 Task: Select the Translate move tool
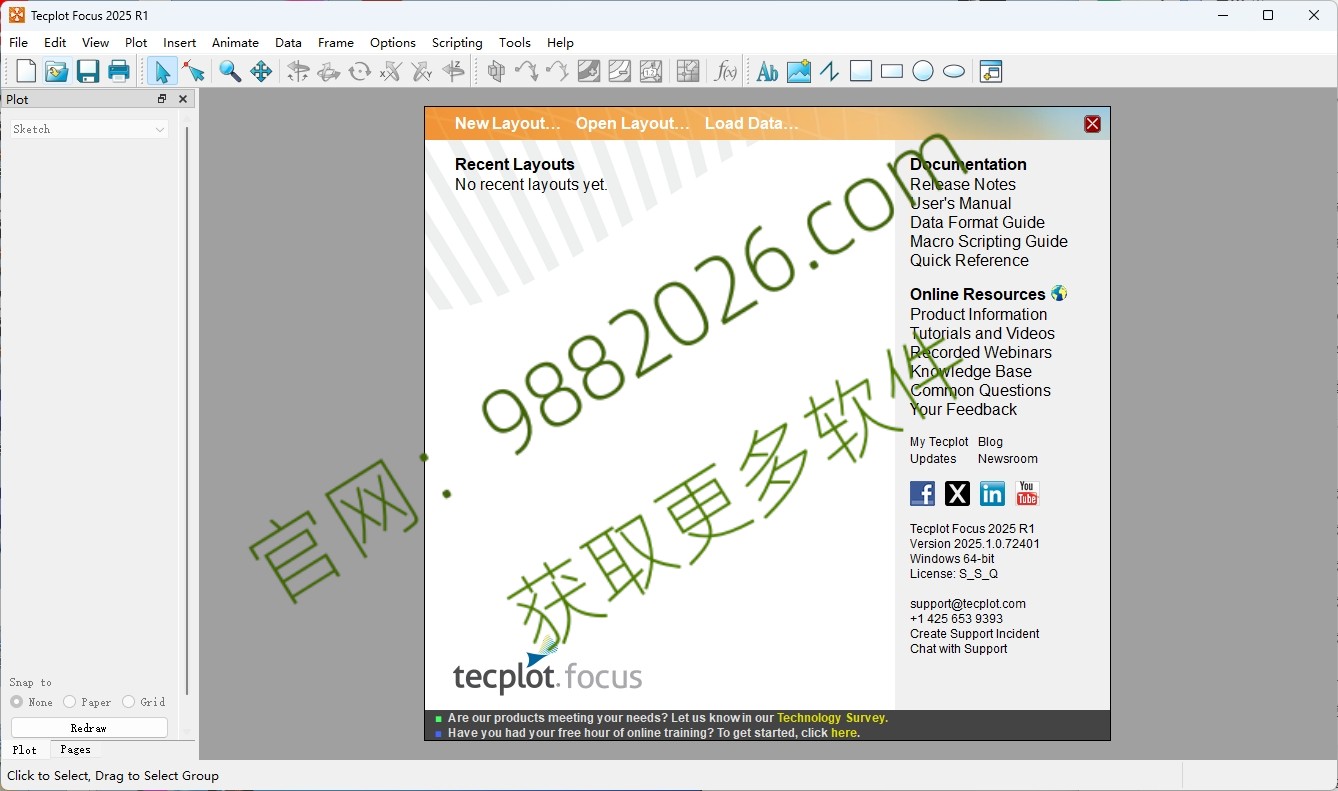(261, 71)
